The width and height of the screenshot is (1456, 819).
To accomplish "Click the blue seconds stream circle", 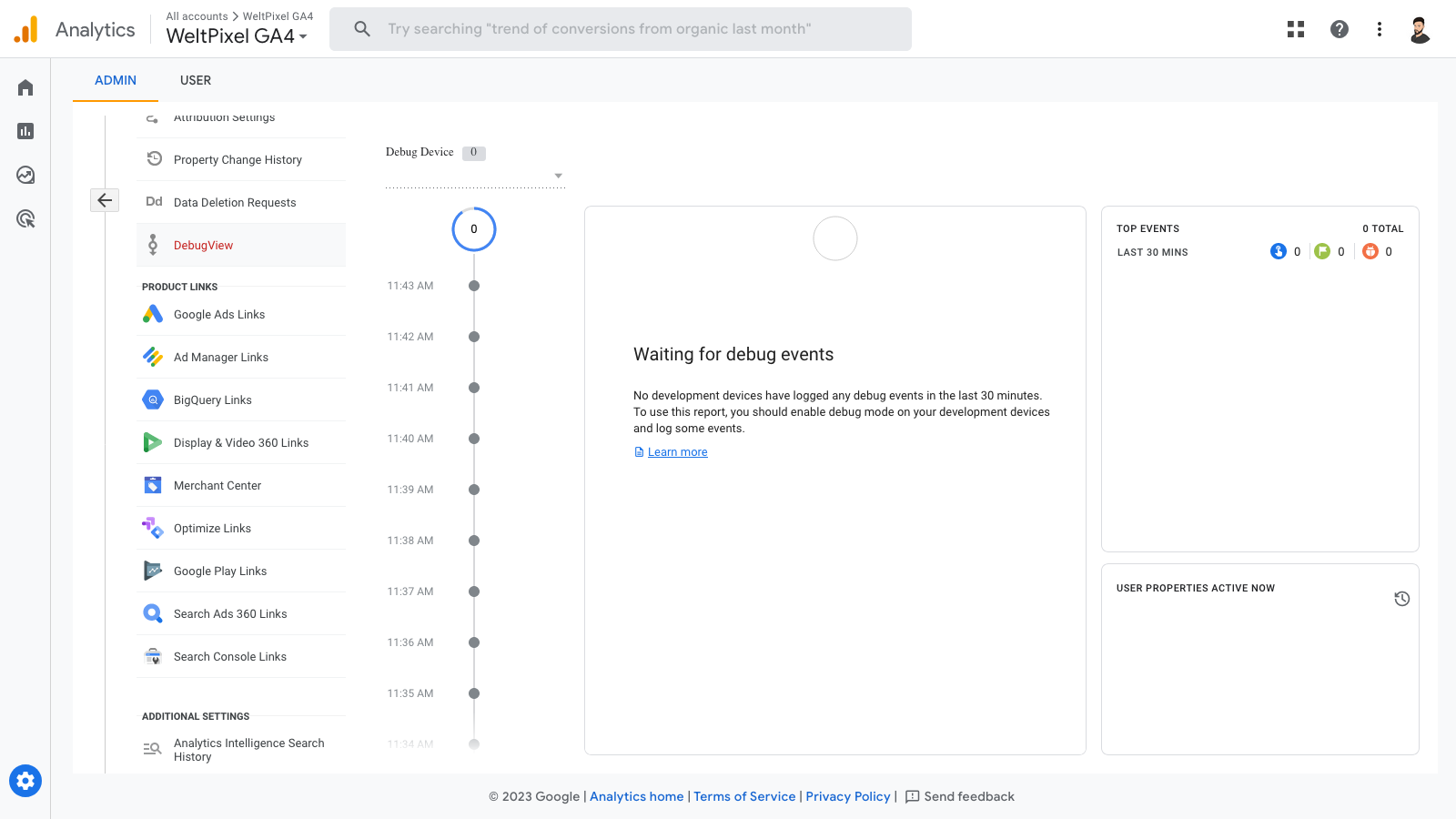I will pyautogui.click(x=474, y=229).
